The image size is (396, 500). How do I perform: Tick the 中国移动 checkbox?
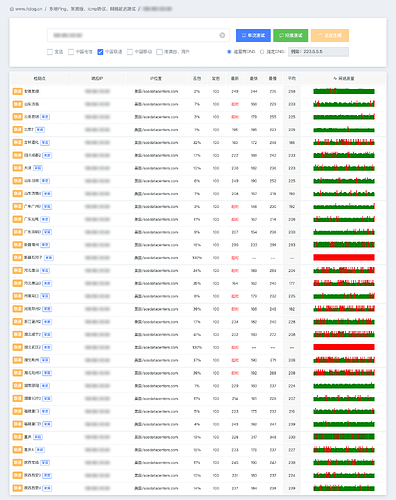coord(130,52)
